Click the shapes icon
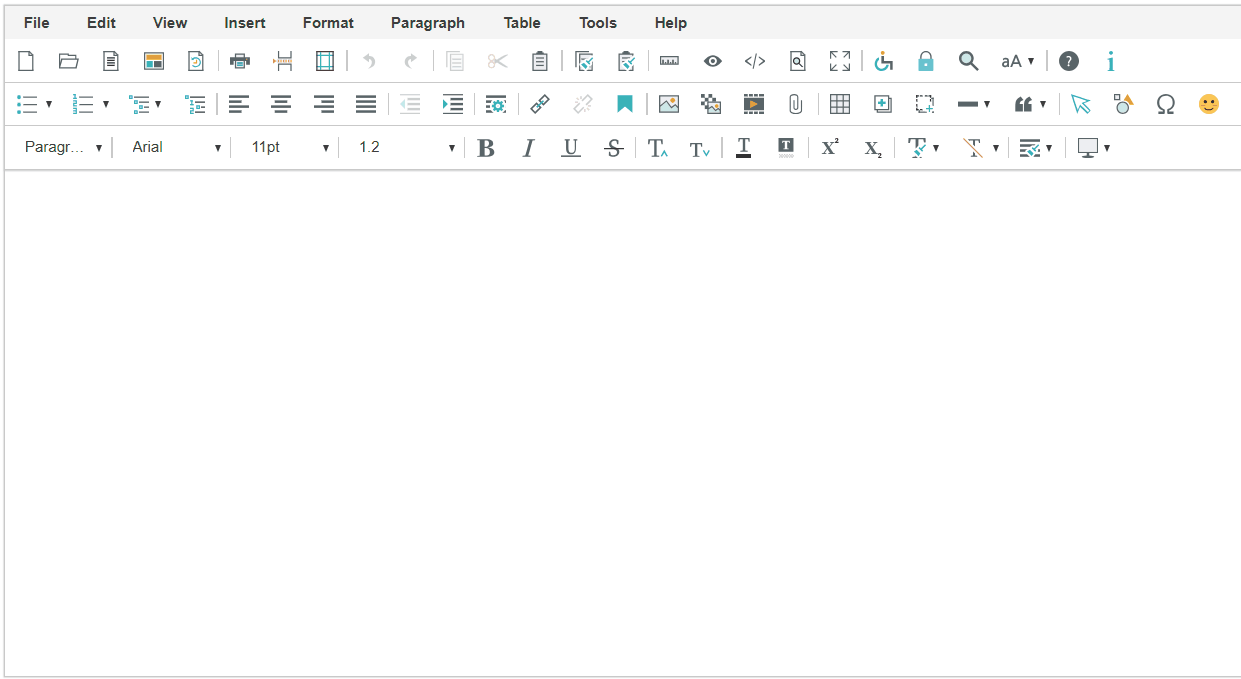This screenshot has height=679, width=1241. tap(1123, 104)
